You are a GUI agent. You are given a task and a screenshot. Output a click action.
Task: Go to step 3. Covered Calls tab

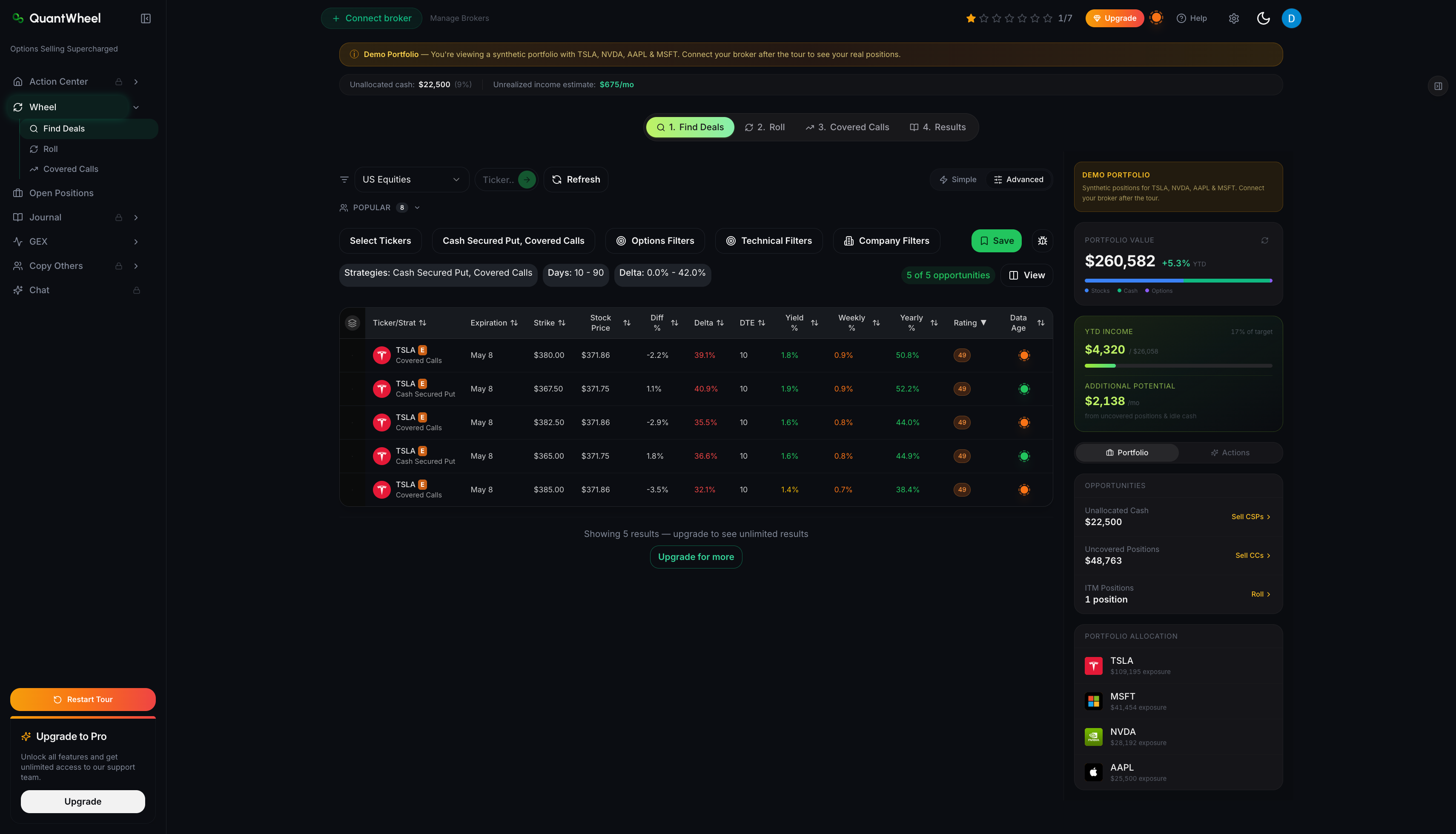tap(847, 127)
